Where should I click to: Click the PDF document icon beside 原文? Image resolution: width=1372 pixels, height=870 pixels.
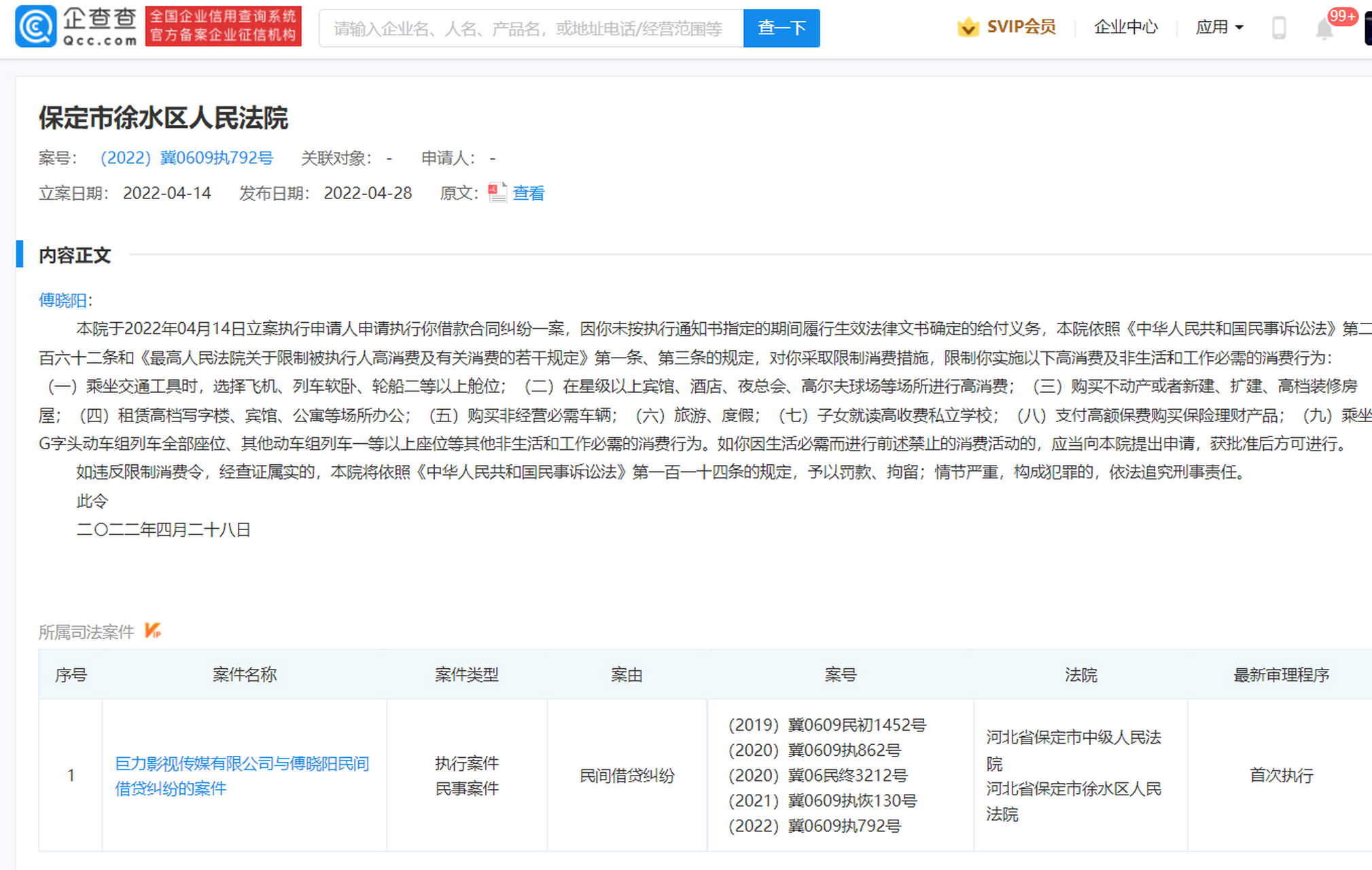point(497,192)
